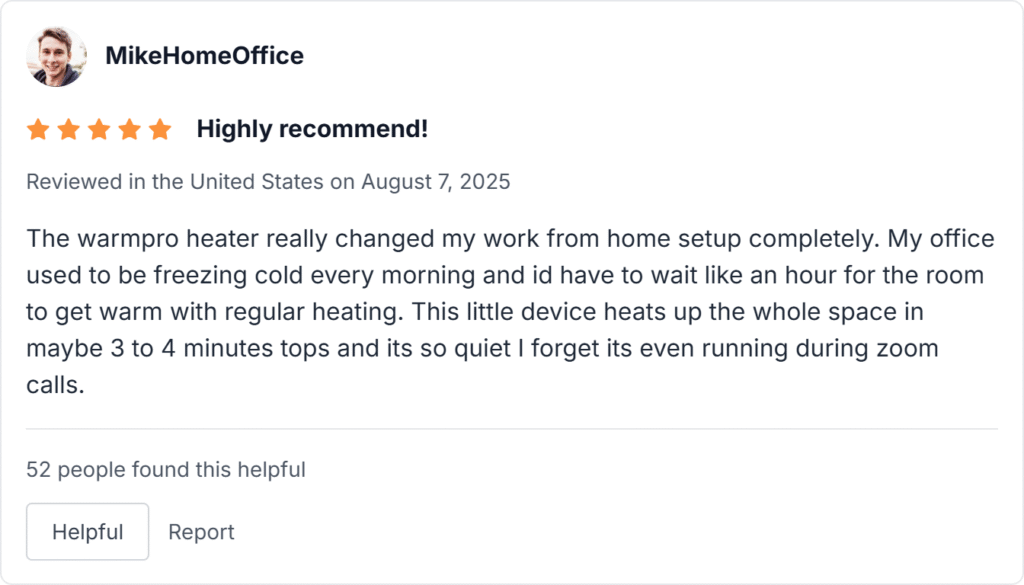Click the leftmost star to rate one star

point(38,129)
